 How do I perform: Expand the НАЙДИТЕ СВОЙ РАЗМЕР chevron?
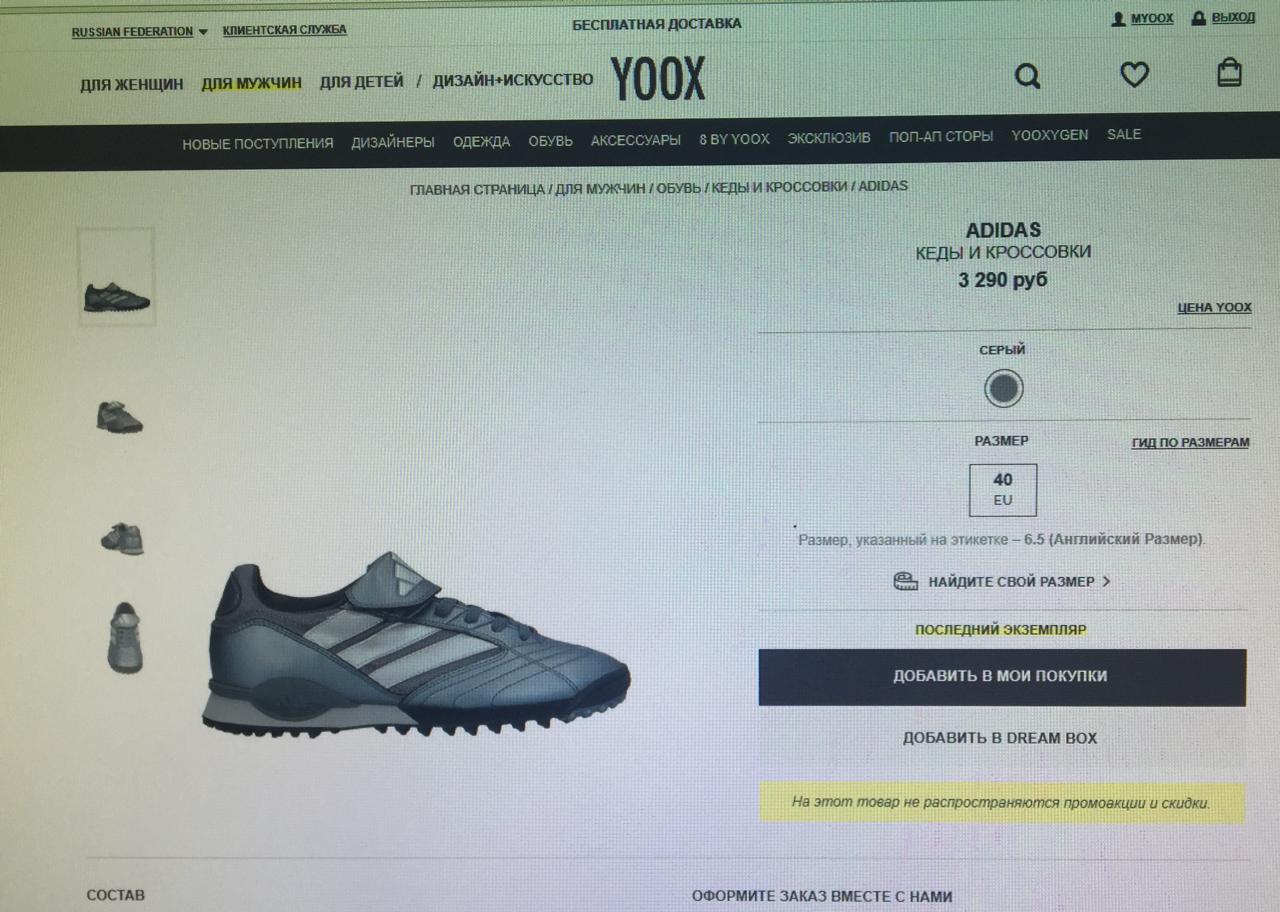(x=1106, y=581)
